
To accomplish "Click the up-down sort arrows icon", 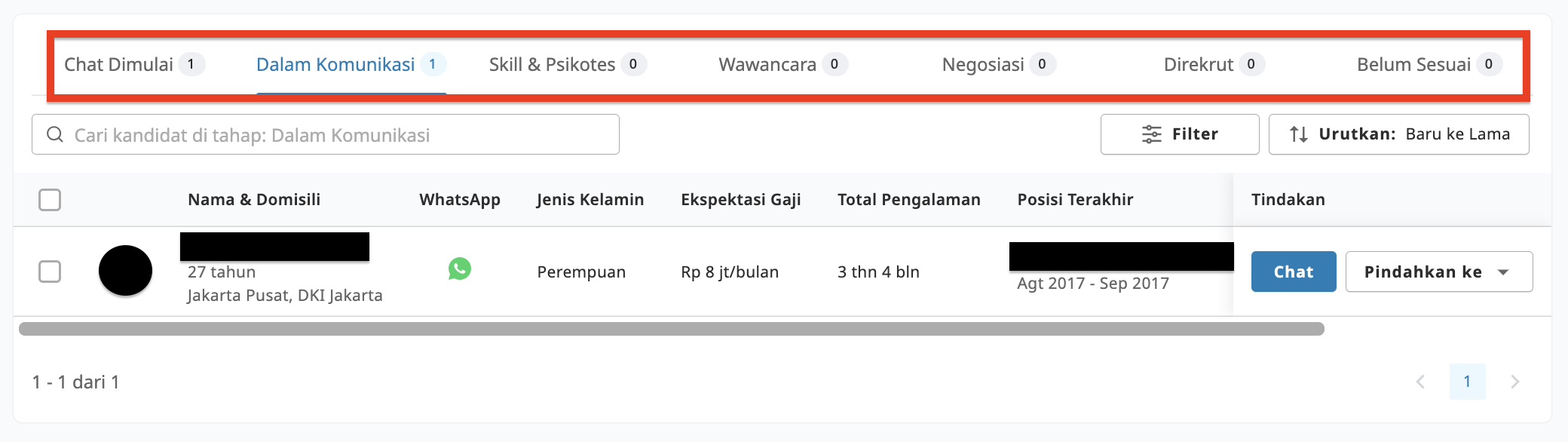I will (1300, 134).
